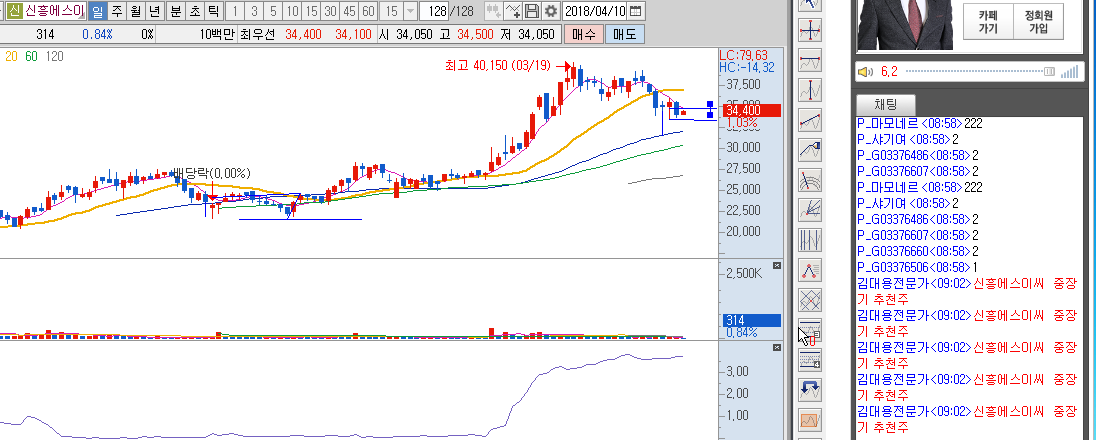Screen dimensions: 1096x440
Task: Adjust the broadcast volume slider
Action: click(x=1048, y=71)
